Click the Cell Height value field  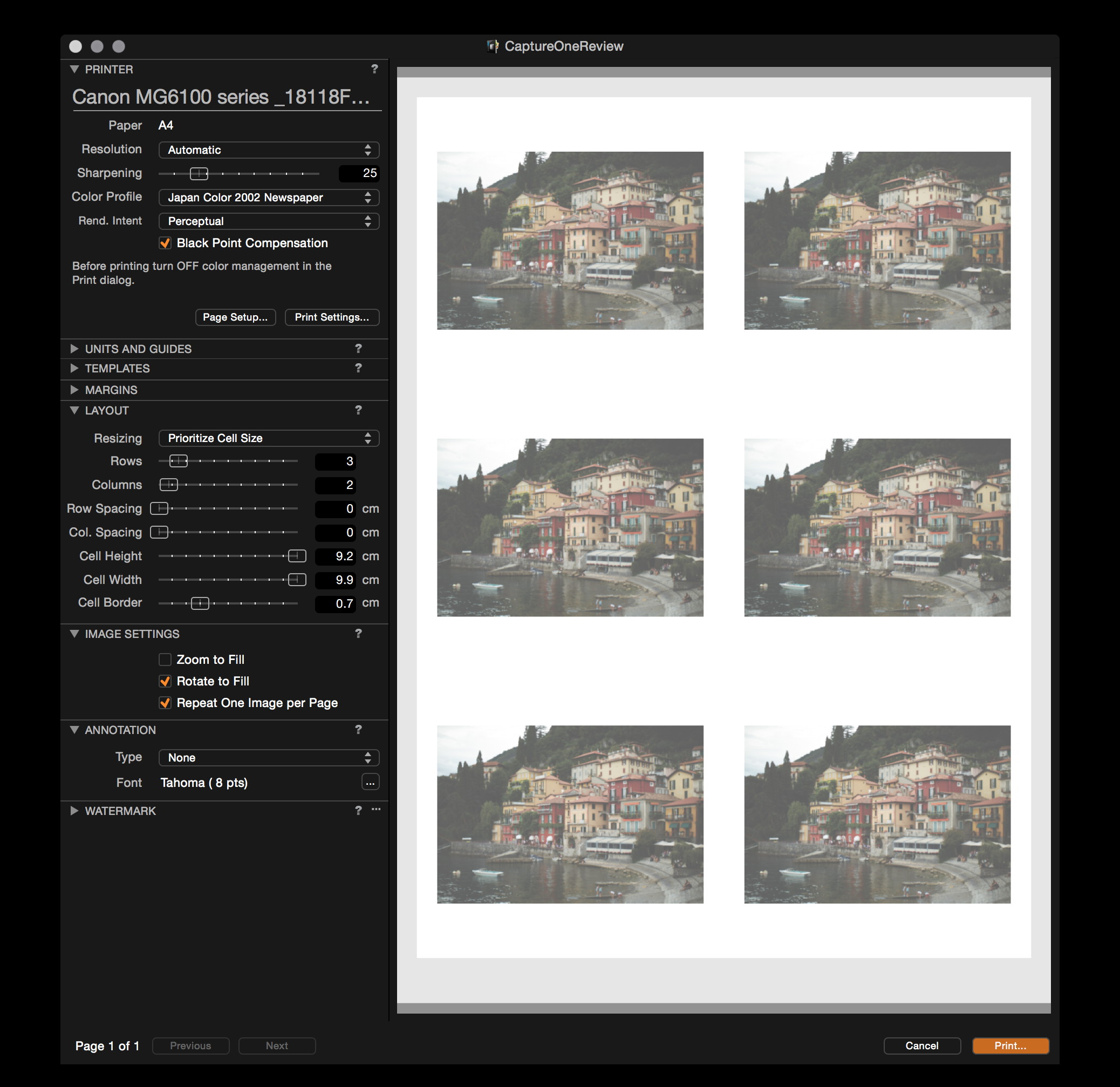point(336,556)
